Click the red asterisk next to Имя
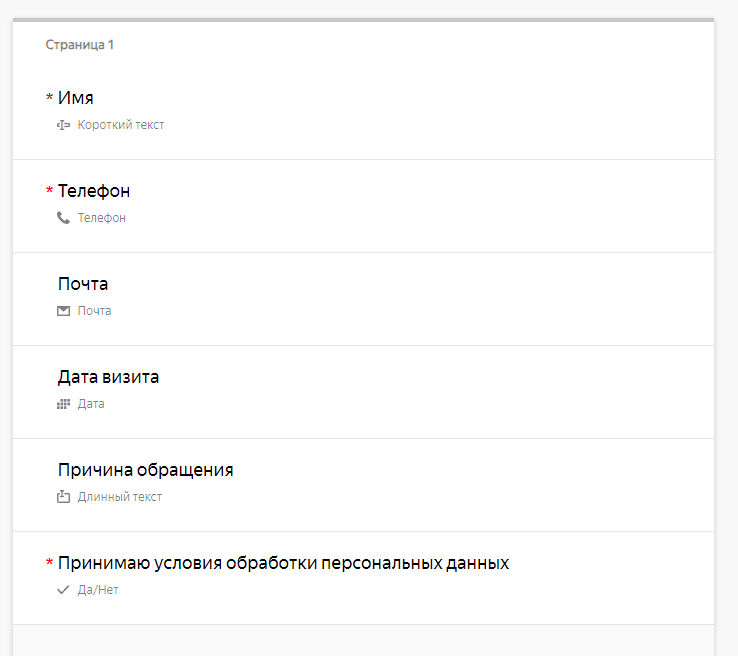The image size is (738, 656). (x=50, y=98)
